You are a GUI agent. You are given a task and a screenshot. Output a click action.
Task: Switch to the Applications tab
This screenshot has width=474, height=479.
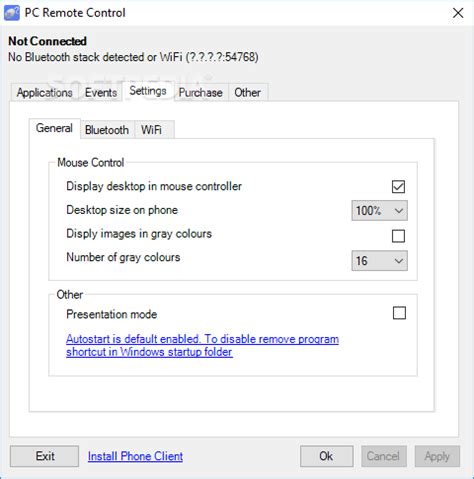[x=44, y=92]
